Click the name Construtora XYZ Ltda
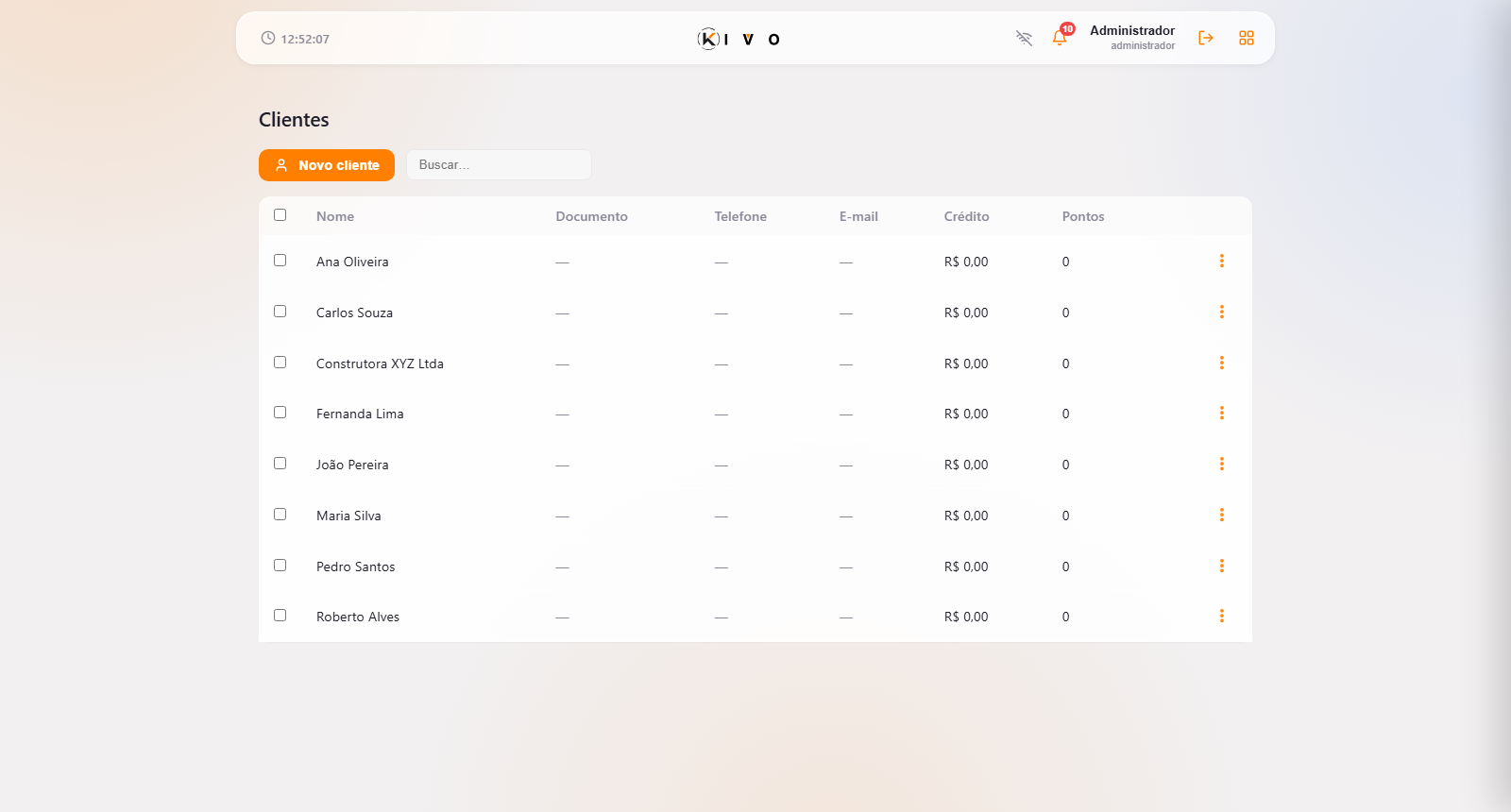The image size is (1511, 812). point(380,364)
